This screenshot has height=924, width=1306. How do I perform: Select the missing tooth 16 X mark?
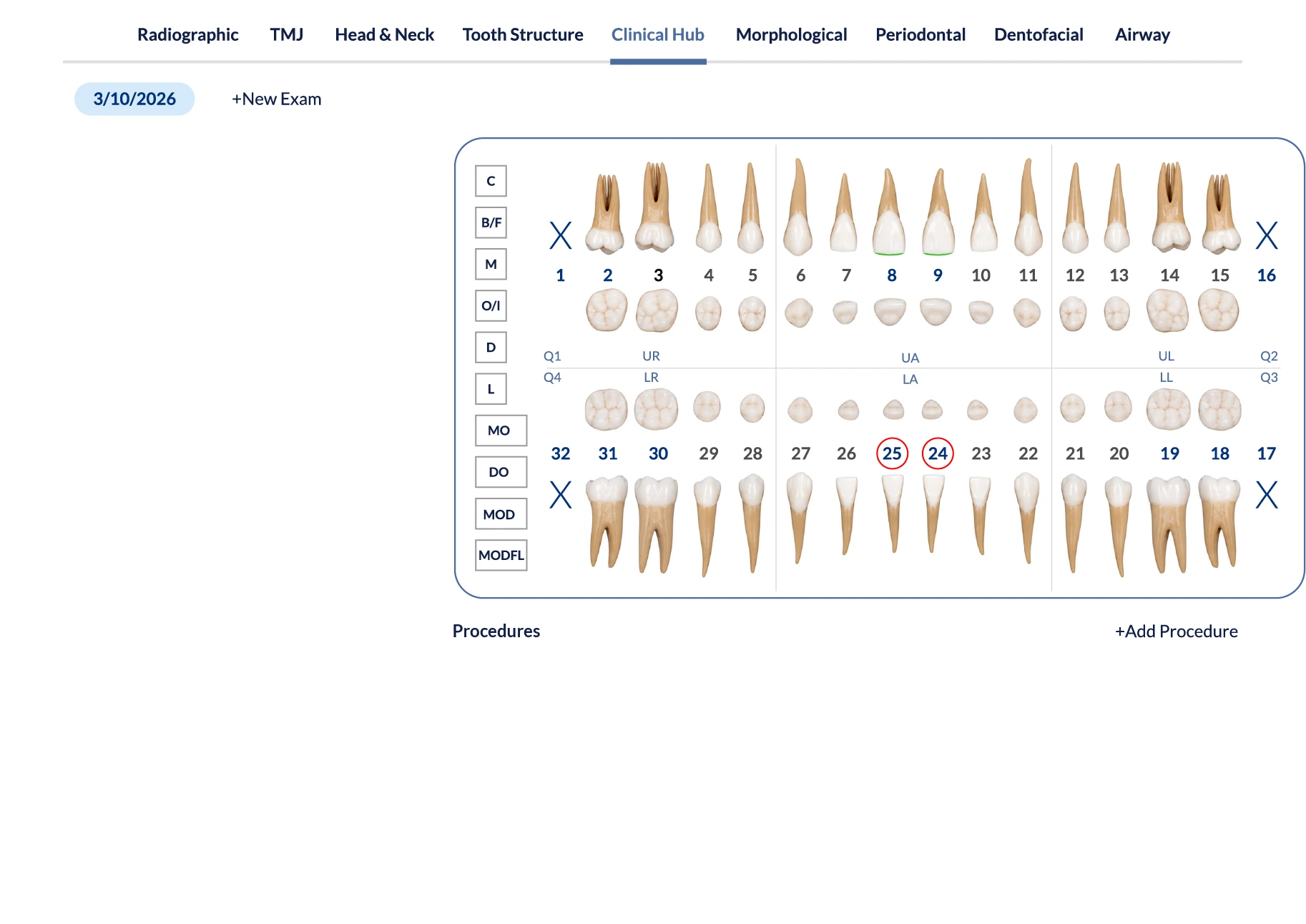(1267, 235)
